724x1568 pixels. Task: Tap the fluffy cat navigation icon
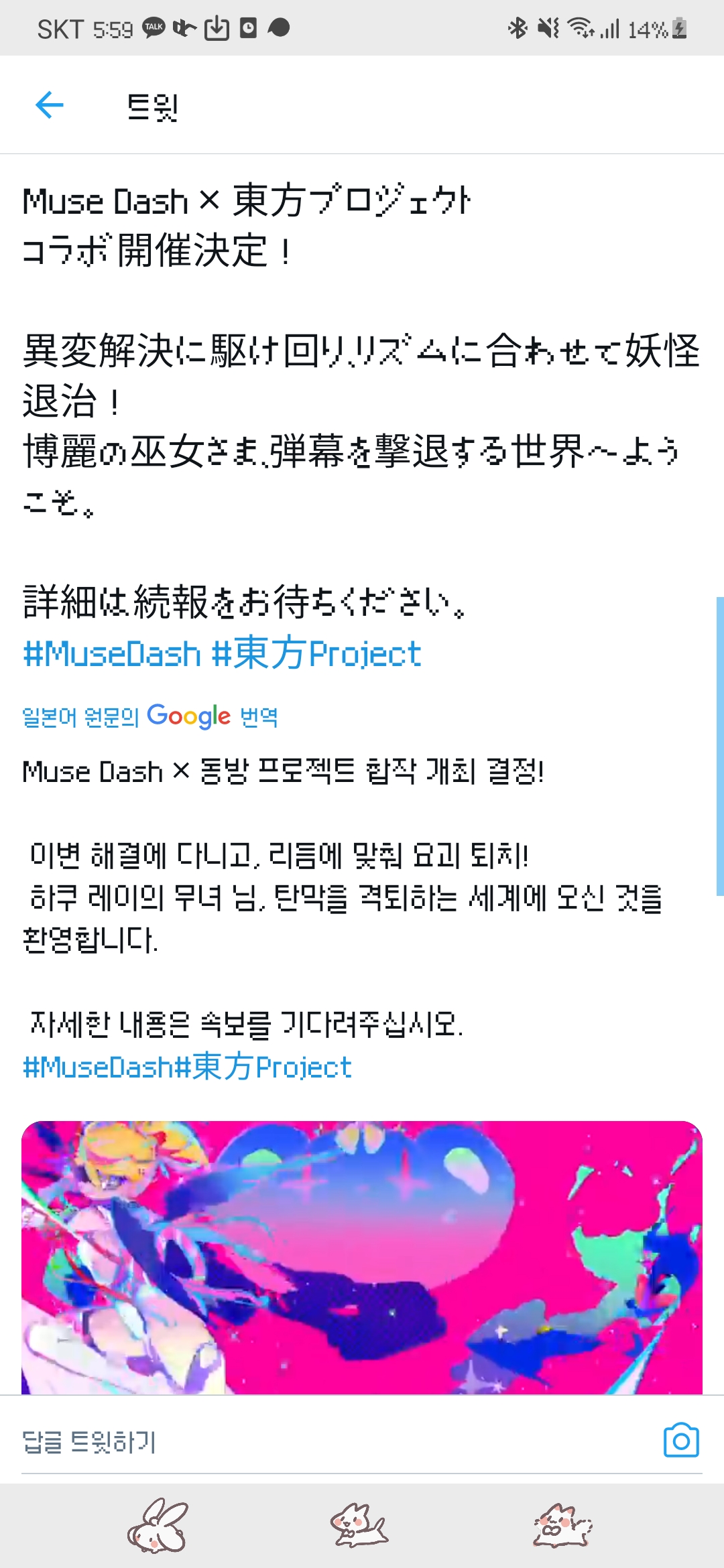pos(562,1526)
